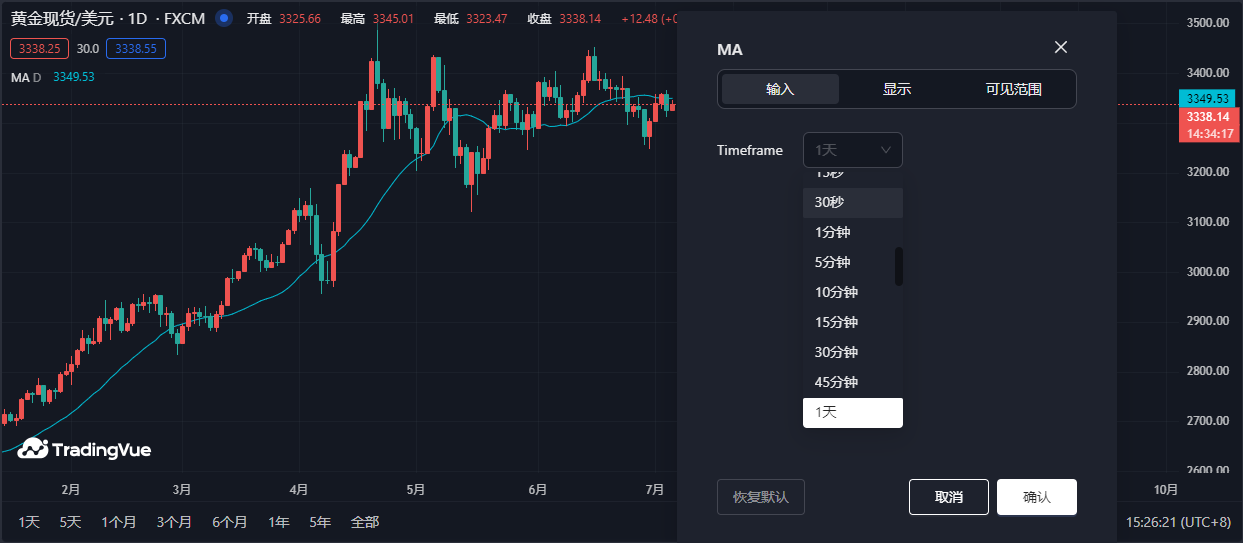The height and width of the screenshot is (543, 1243).
Task: Set chart range to 3个月
Action: (174, 522)
